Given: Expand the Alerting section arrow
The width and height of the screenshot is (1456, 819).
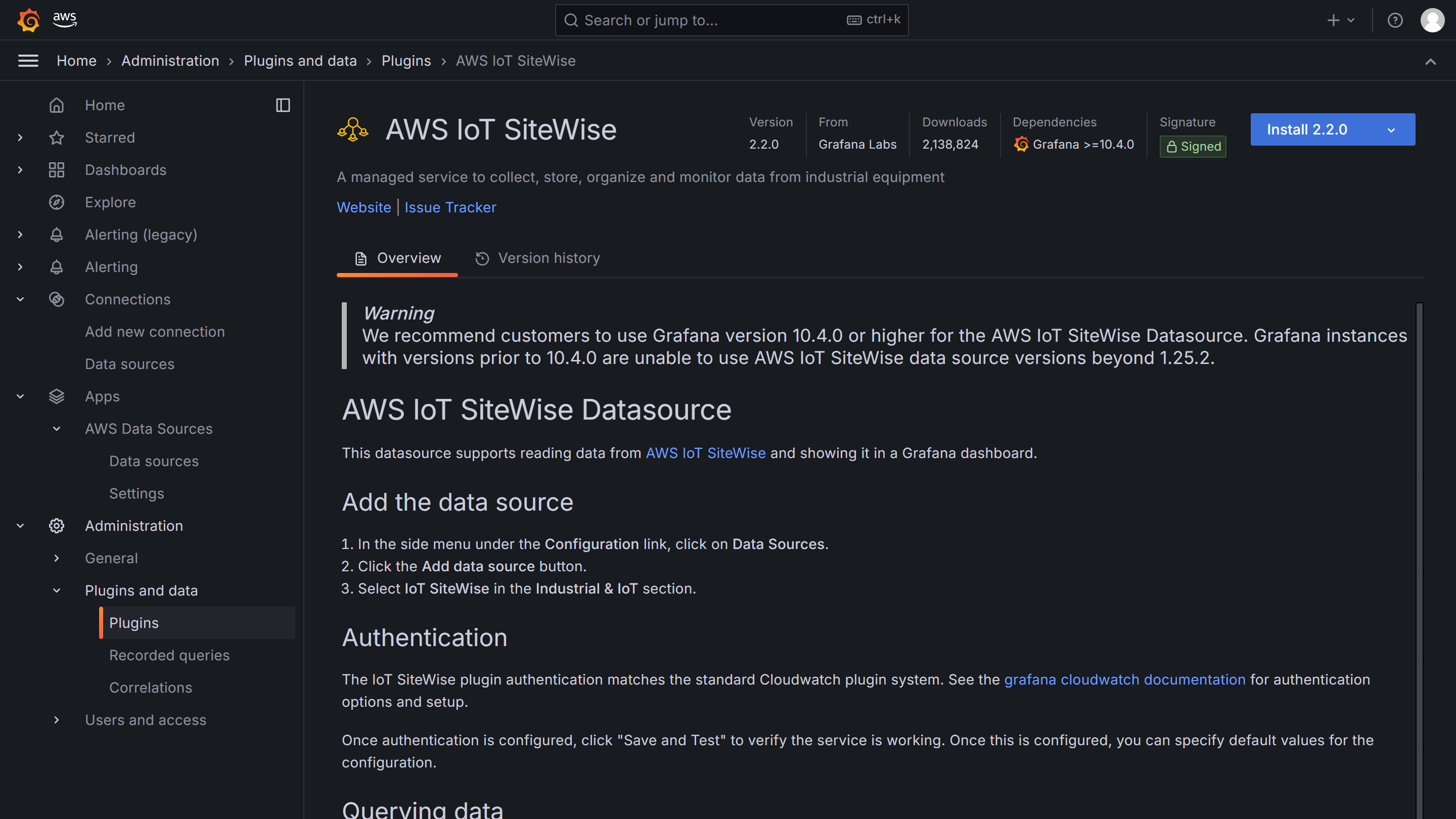Looking at the screenshot, I should [20, 267].
